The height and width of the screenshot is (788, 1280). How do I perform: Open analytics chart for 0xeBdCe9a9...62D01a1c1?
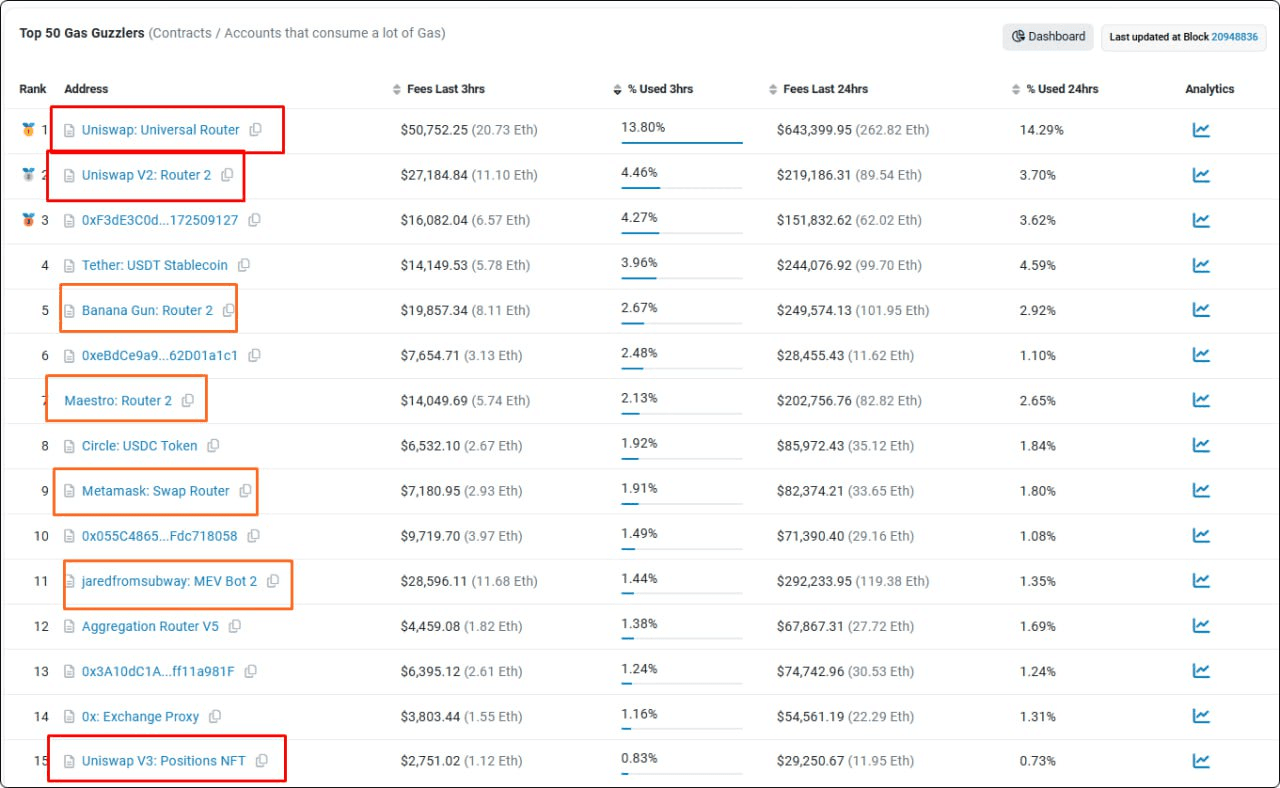pos(1201,355)
